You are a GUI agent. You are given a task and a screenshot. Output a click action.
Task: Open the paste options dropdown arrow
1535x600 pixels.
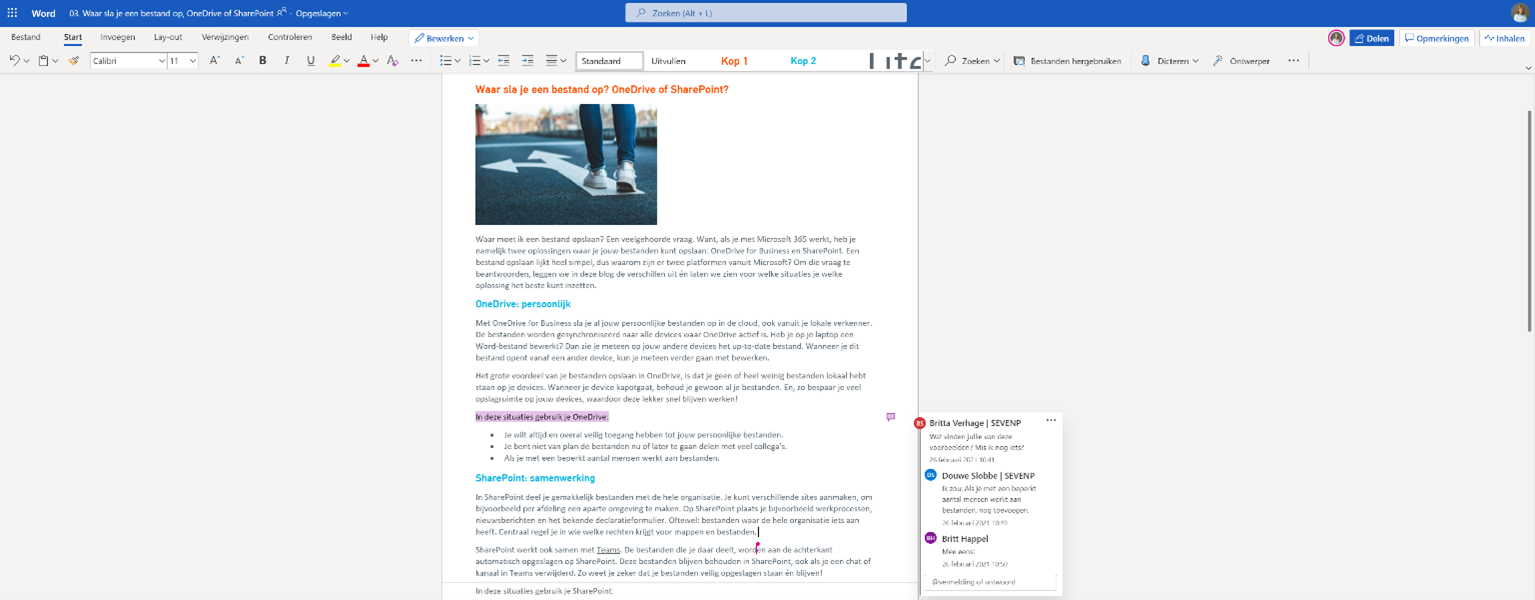point(54,61)
